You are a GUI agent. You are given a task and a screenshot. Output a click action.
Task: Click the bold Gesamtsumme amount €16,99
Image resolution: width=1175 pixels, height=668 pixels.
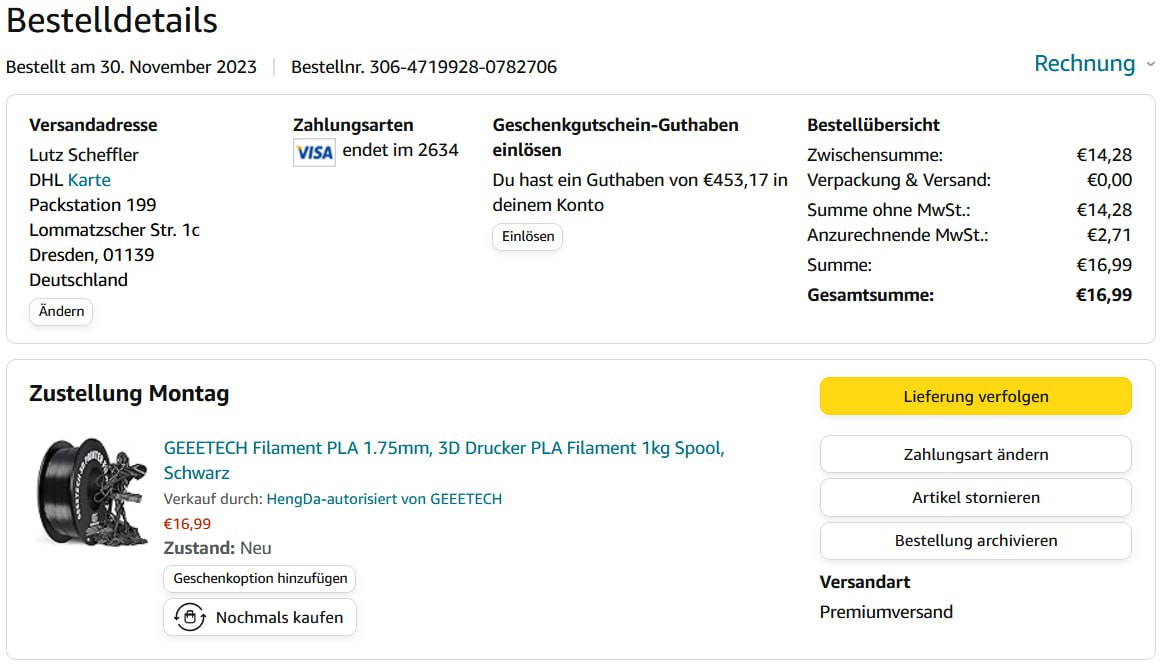(x=1103, y=295)
